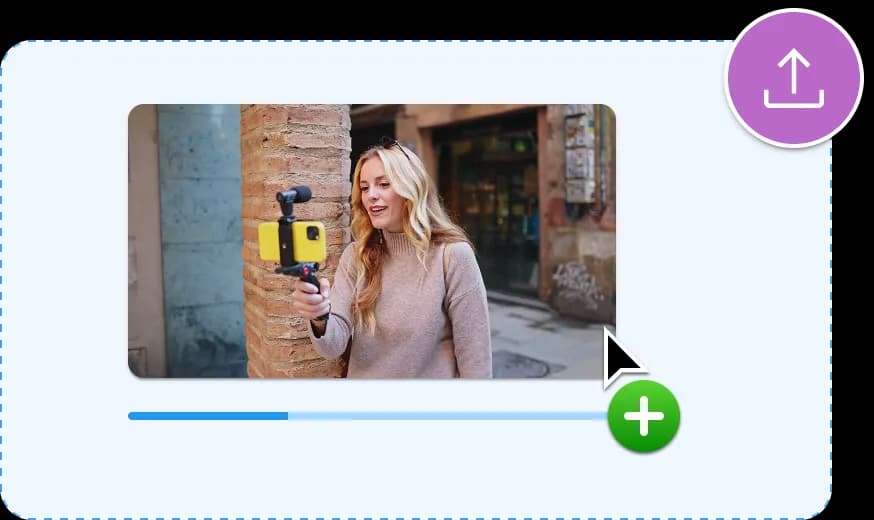Select the vlogger video thumbnail
874x520 pixels.
[371, 241]
